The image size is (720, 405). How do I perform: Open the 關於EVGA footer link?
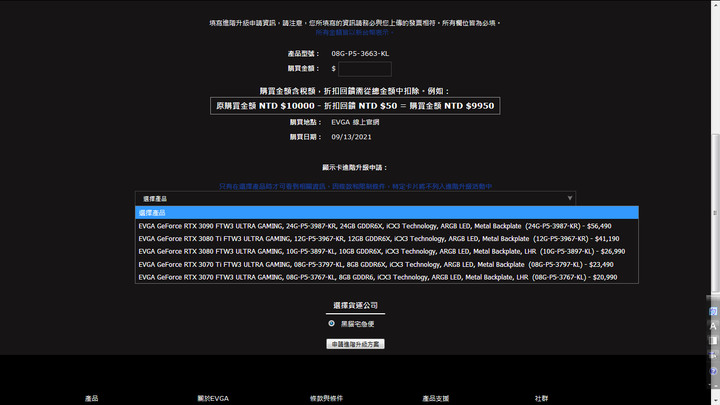click(x=213, y=398)
